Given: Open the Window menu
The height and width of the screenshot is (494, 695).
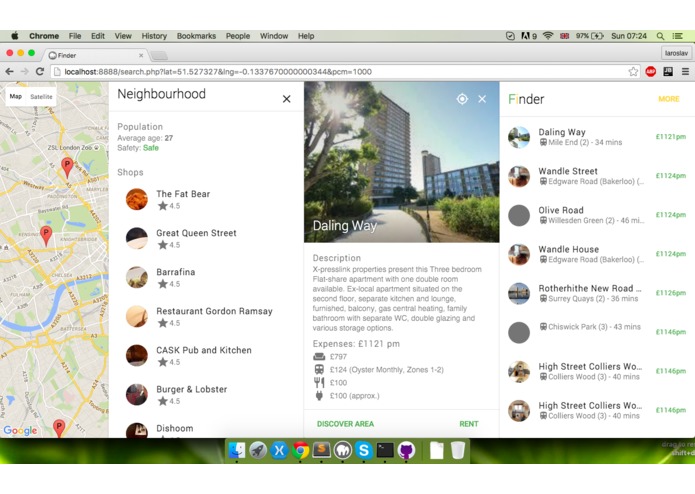Looking at the screenshot, I should (x=274, y=36).
